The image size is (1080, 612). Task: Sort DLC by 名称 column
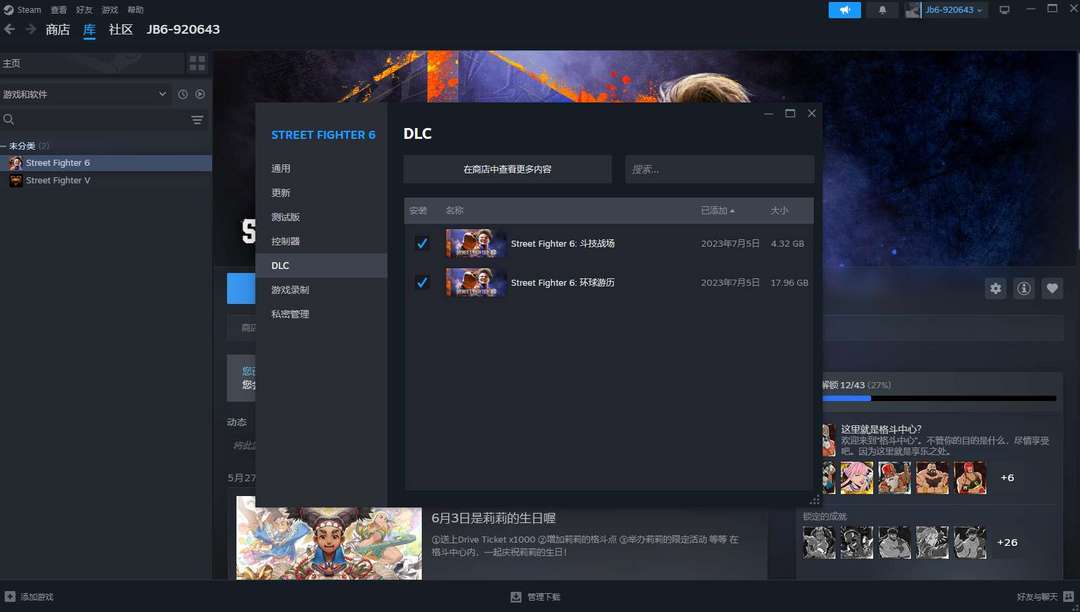(x=455, y=211)
